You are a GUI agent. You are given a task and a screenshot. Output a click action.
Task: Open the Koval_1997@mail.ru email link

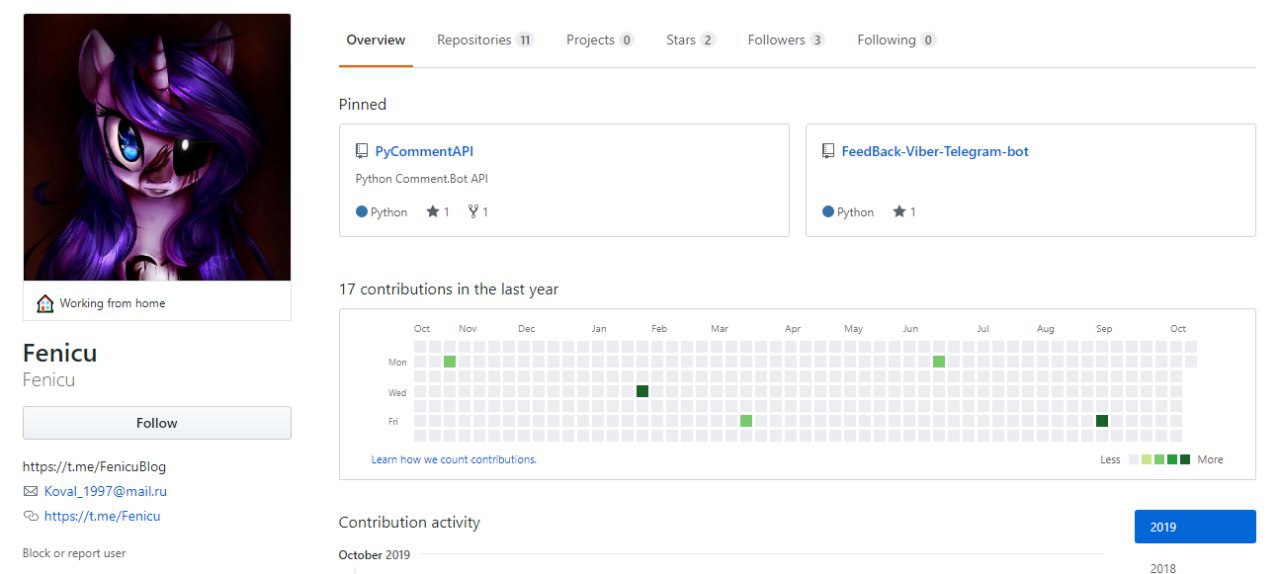click(105, 491)
